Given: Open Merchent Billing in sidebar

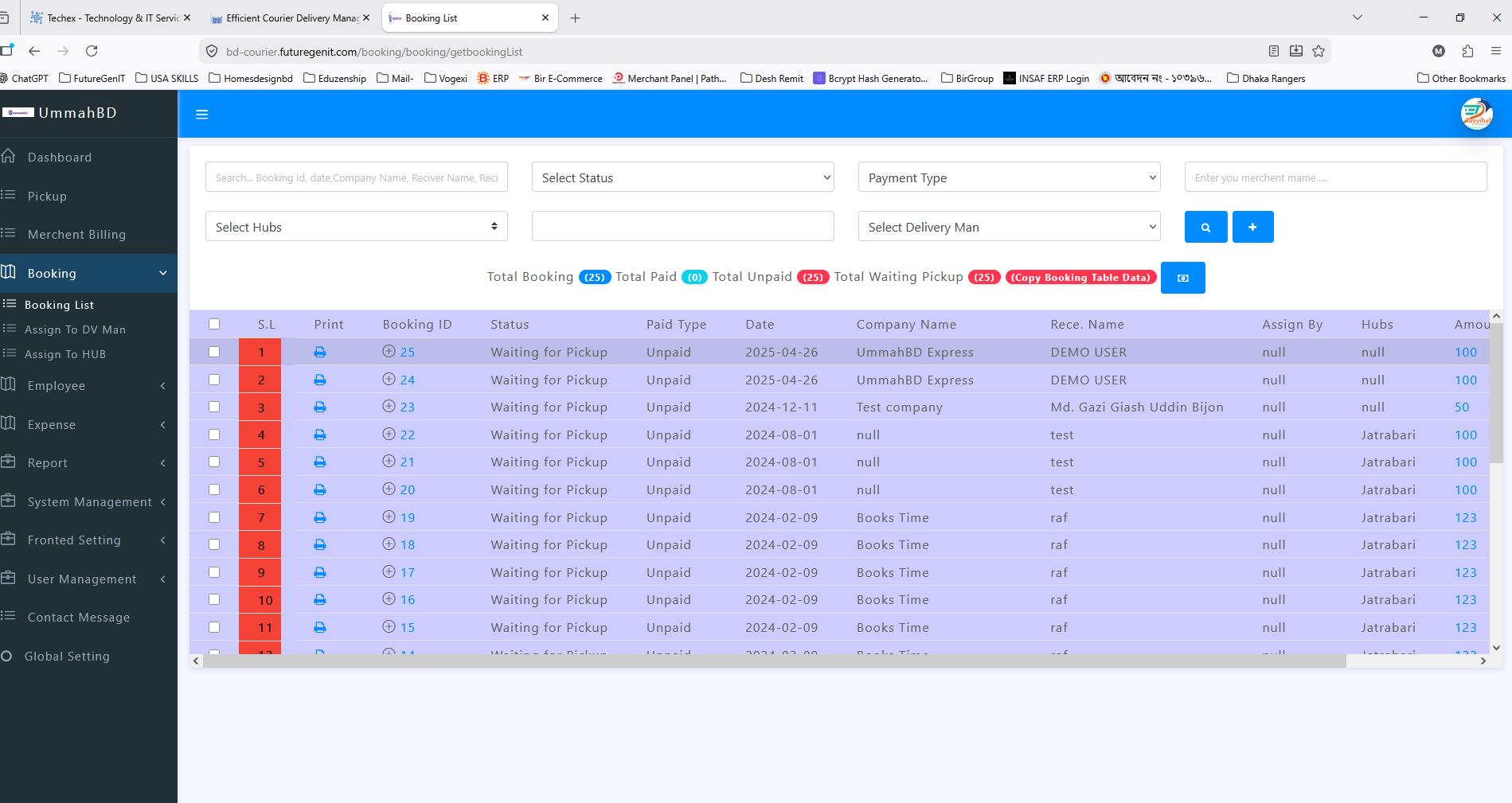Looking at the screenshot, I should point(88,234).
